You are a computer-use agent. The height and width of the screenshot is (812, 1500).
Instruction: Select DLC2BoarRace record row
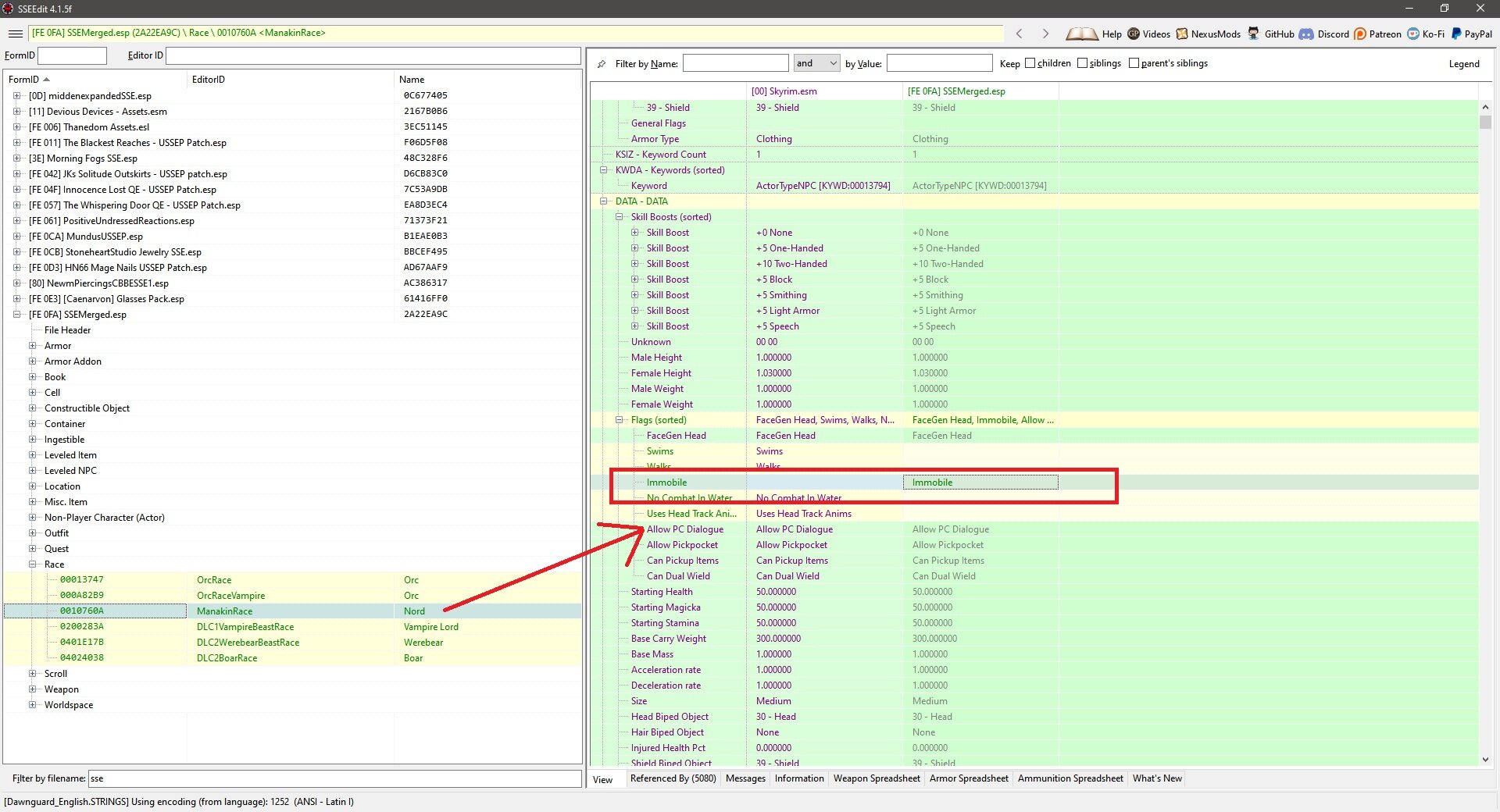[x=293, y=658]
